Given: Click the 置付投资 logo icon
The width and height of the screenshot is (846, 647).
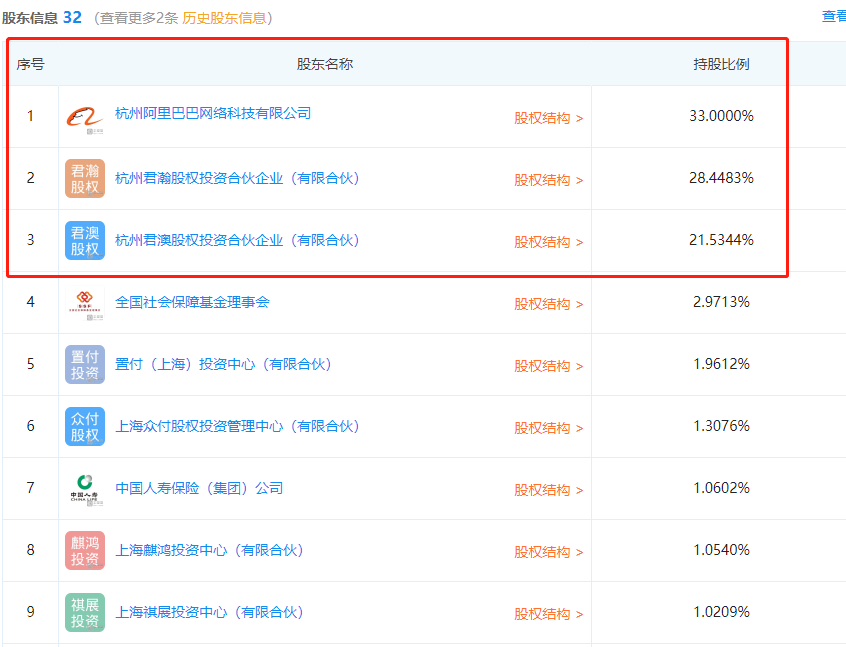Looking at the screenshot, I should point(85,365).
